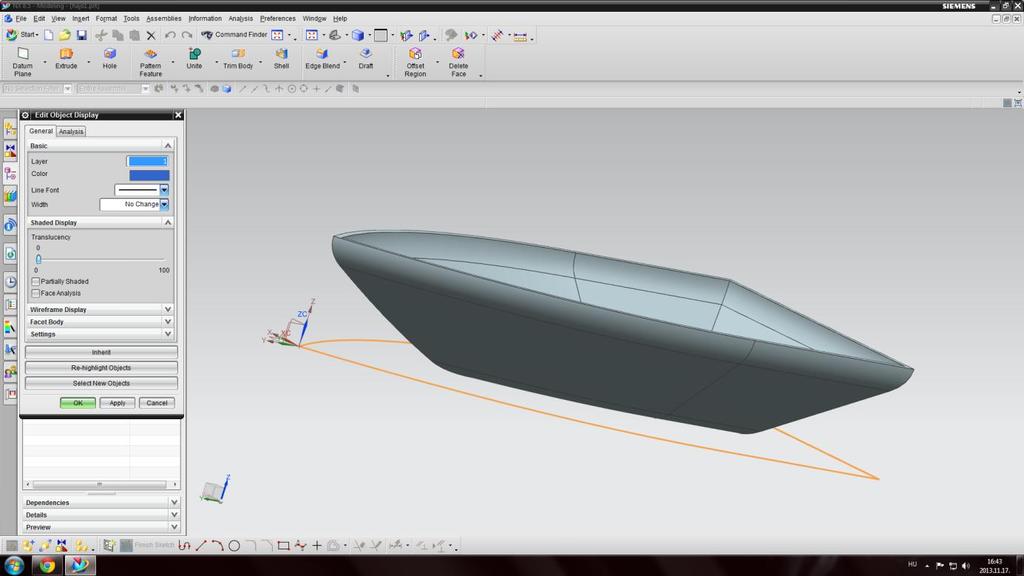This screenshot has height=576, width=1024.
Task: Expand the Facet Body section
Action: (x=168, y=322)
